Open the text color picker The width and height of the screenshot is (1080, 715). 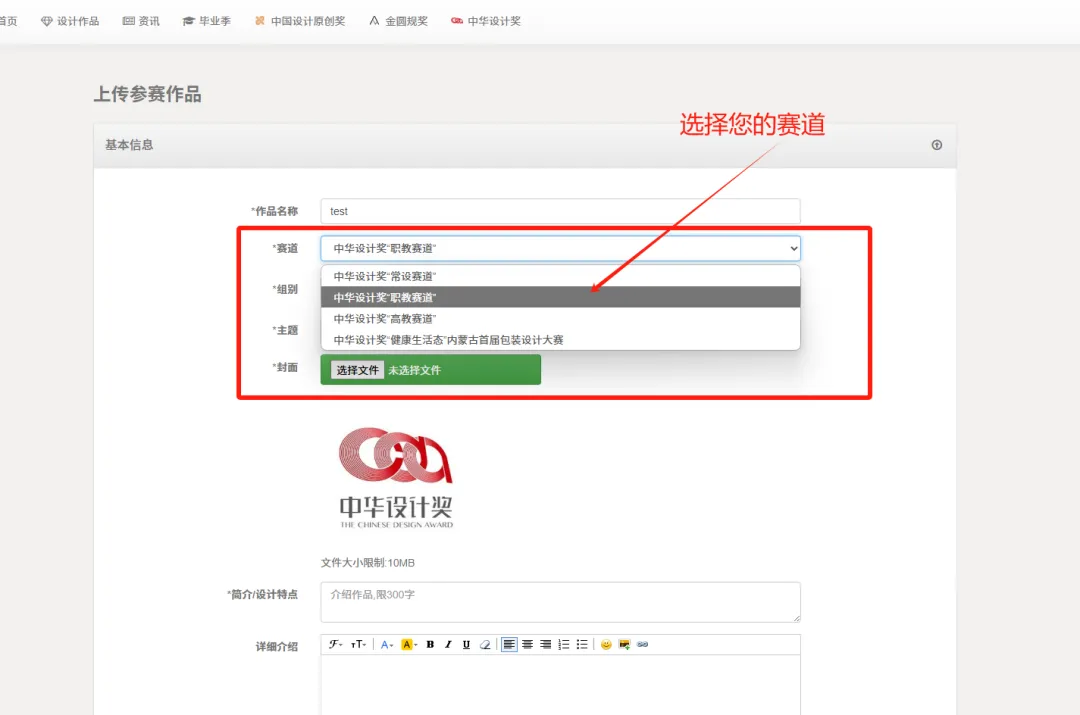tap(386, 644)
